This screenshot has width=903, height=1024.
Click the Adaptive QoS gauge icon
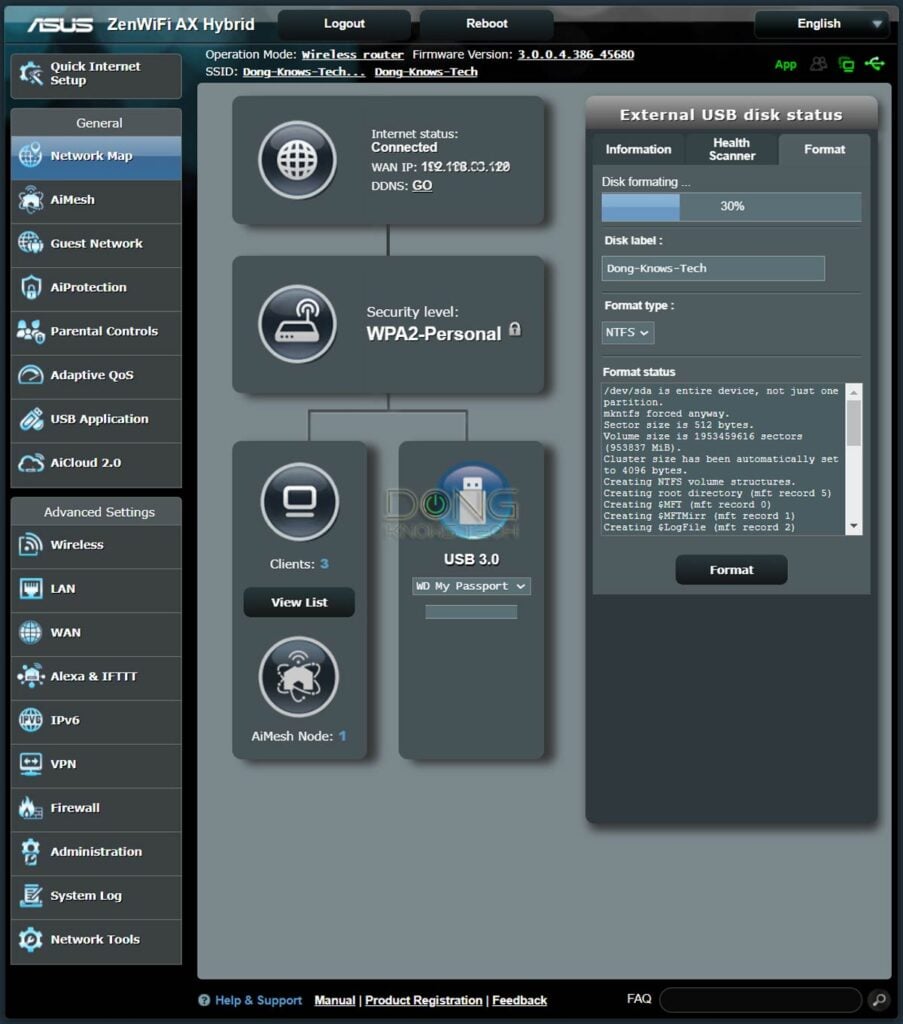pyautogui.click(x=30, y=375)
